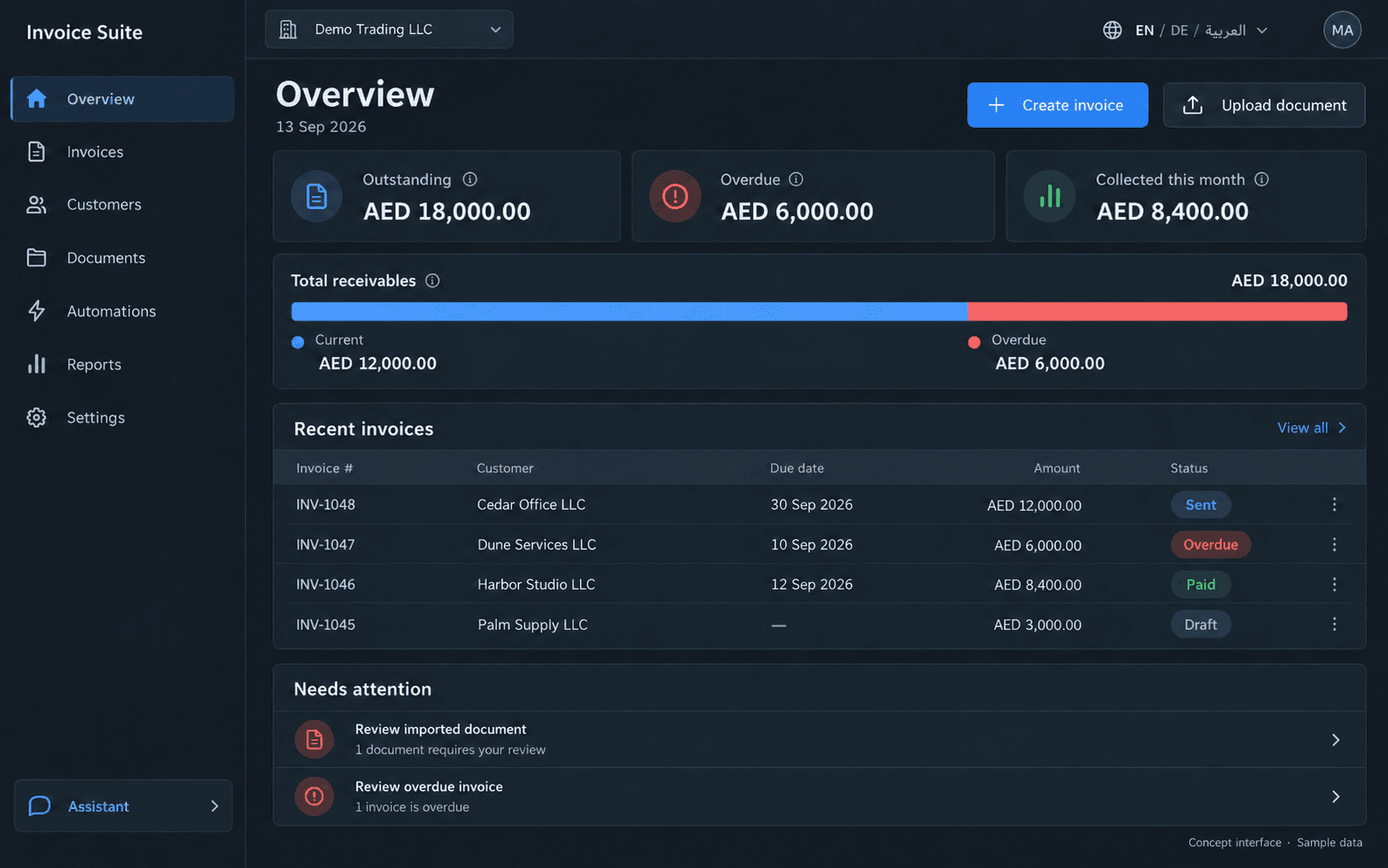Click the red alert icon in Overdue card
This screenshot has height=868, width=1388.
(x=675, y=196)
